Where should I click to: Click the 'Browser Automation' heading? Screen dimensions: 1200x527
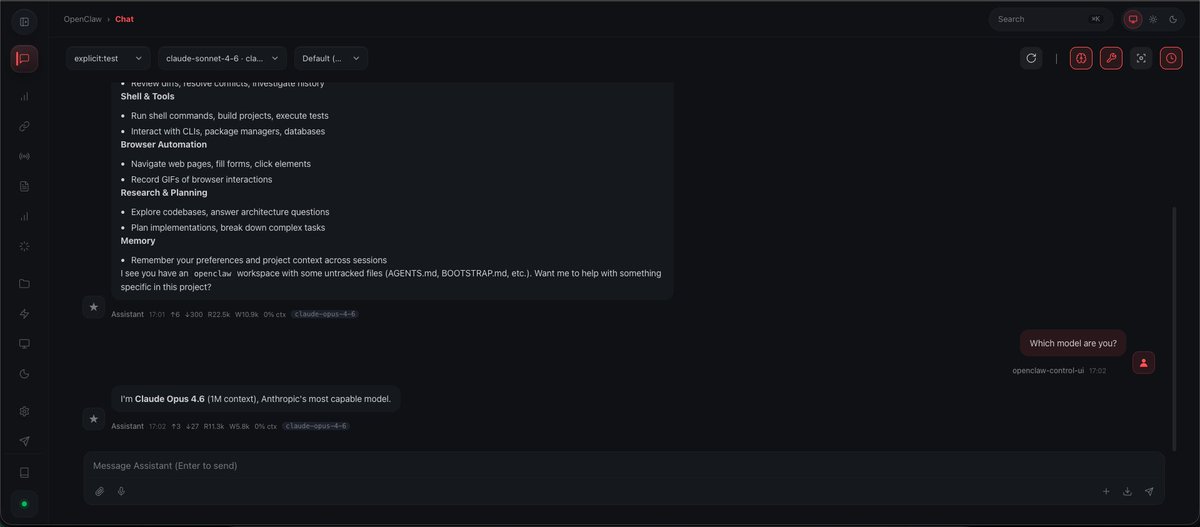pyautogui.click(x=164, y=144)
